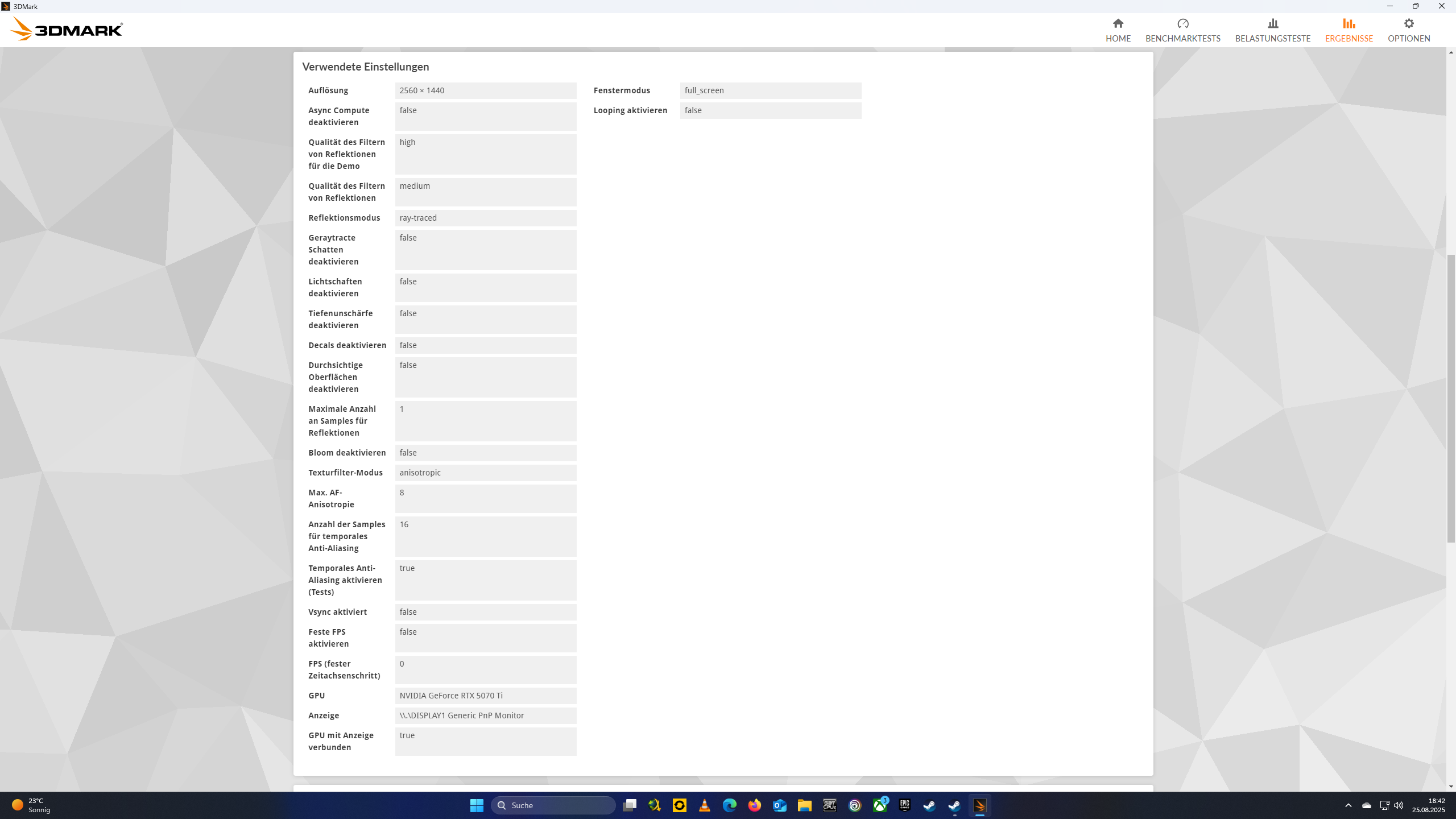This screenshot has height=819, width=1456.
Task: Click the Ergebnisse orange chart icon
Action: pyautogui.click(x=1349, y=23)
